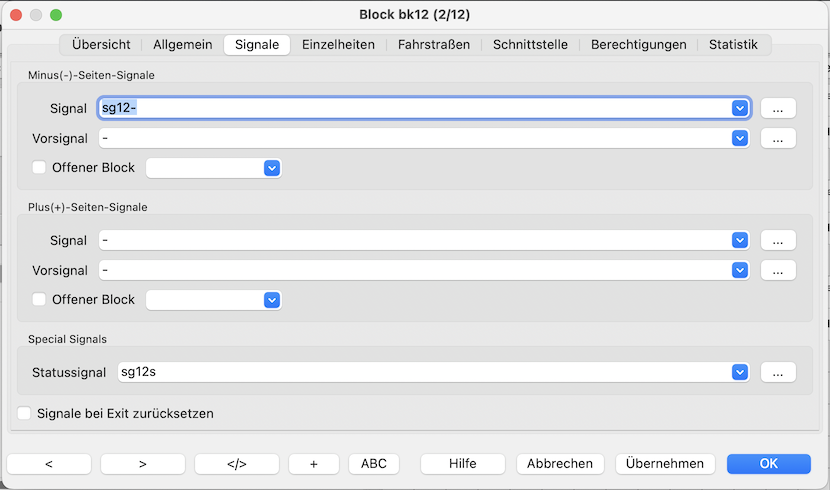Click the Abbrechen button
The height and width of the screenshot is (490, 830).
point(560,464)
